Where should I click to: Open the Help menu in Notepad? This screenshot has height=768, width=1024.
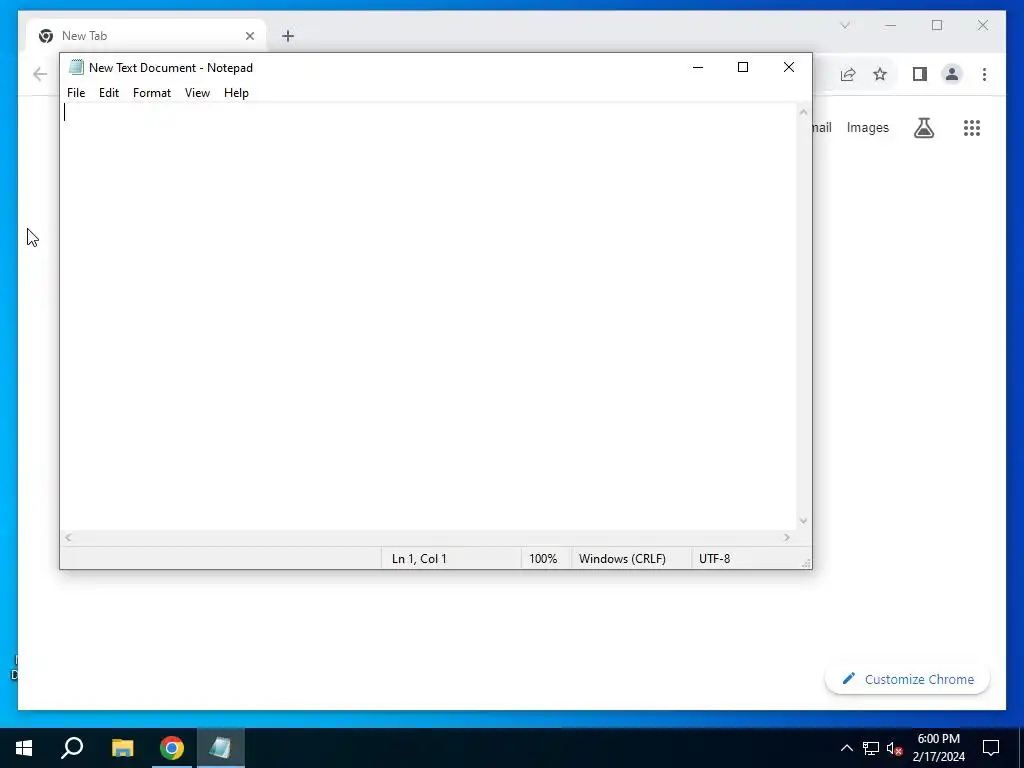236,93
